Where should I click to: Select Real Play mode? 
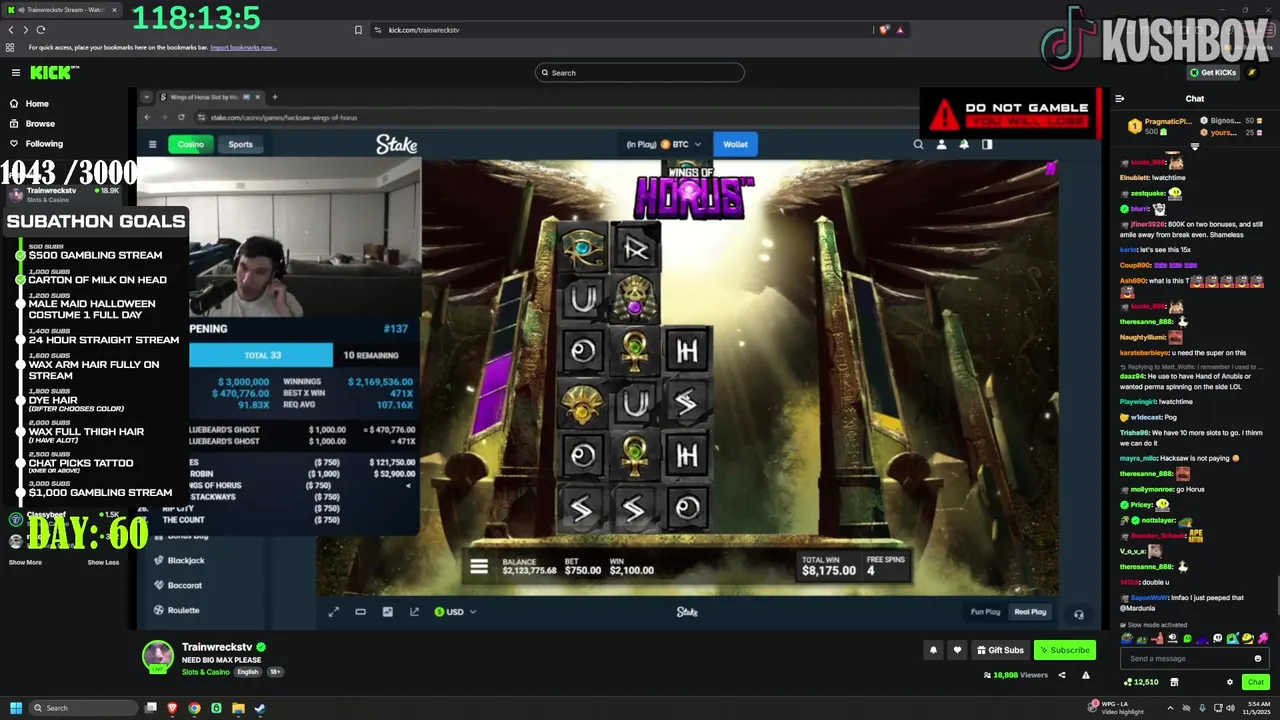click(1030, 612)
